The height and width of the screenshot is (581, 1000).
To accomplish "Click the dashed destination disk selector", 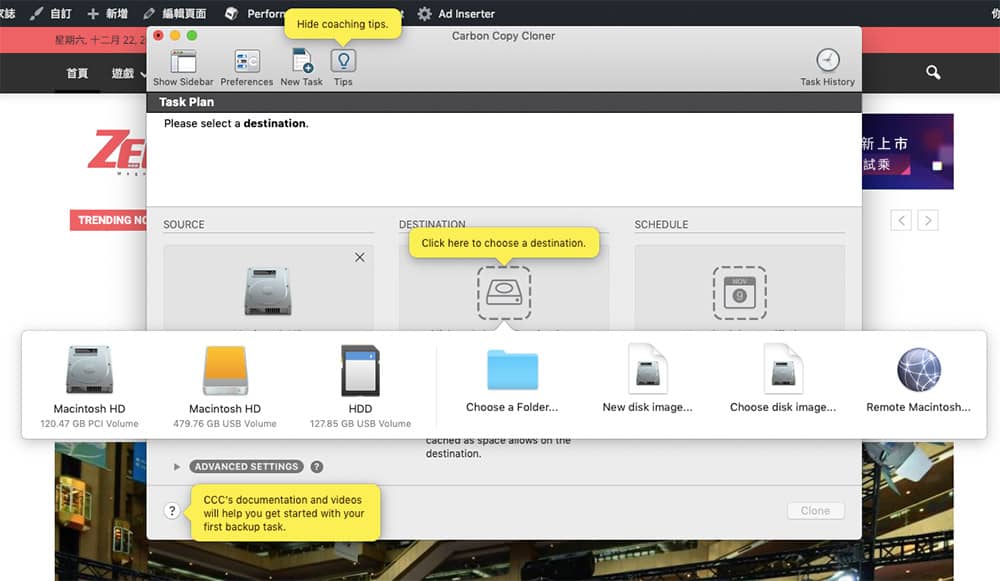I will point(504,293).
